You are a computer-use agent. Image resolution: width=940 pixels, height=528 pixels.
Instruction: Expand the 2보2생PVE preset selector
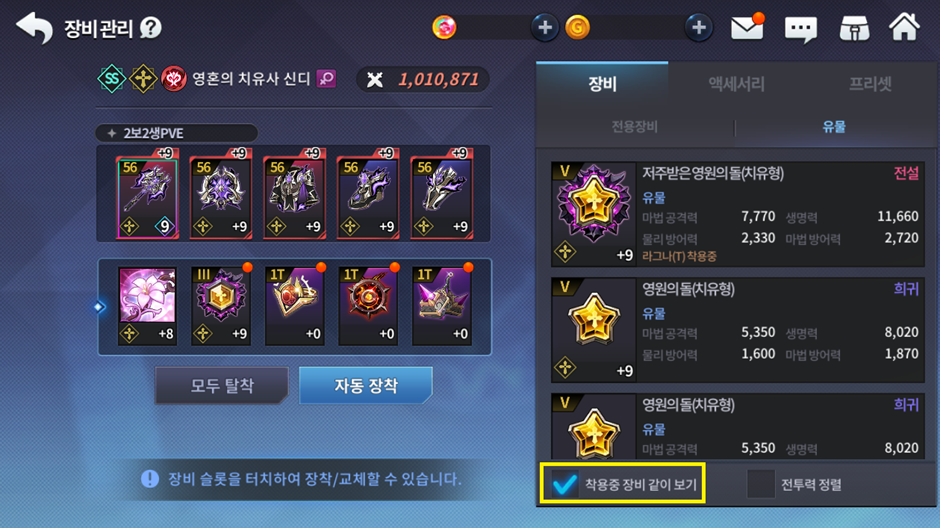point(177,133)
